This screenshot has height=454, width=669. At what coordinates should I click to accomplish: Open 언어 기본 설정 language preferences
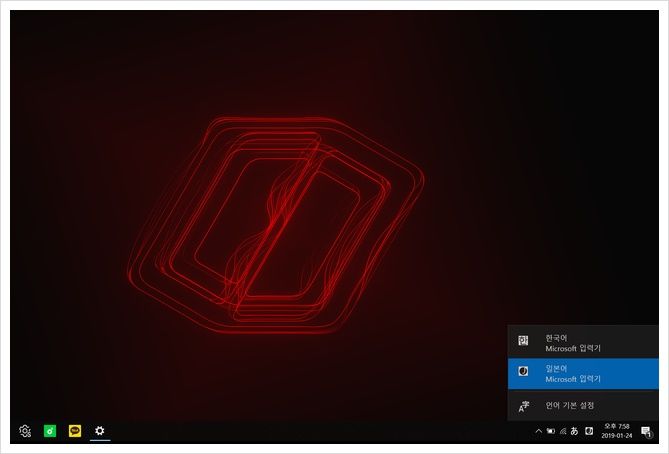coord(583,405)
